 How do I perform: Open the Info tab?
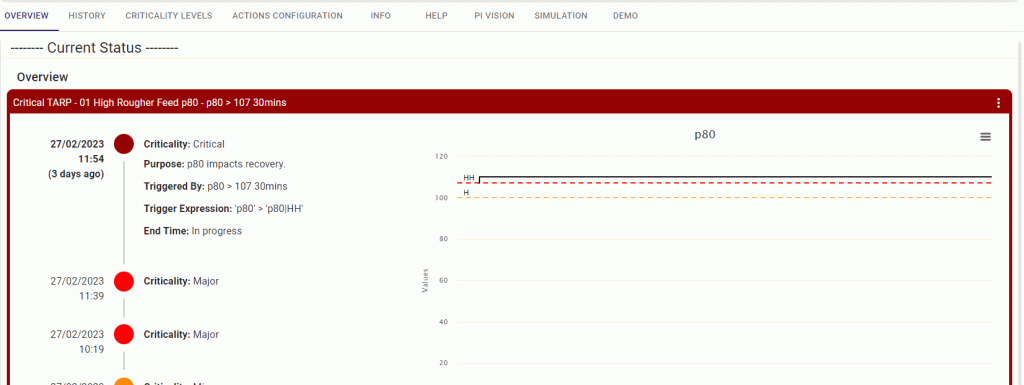(x=381, y=16)
